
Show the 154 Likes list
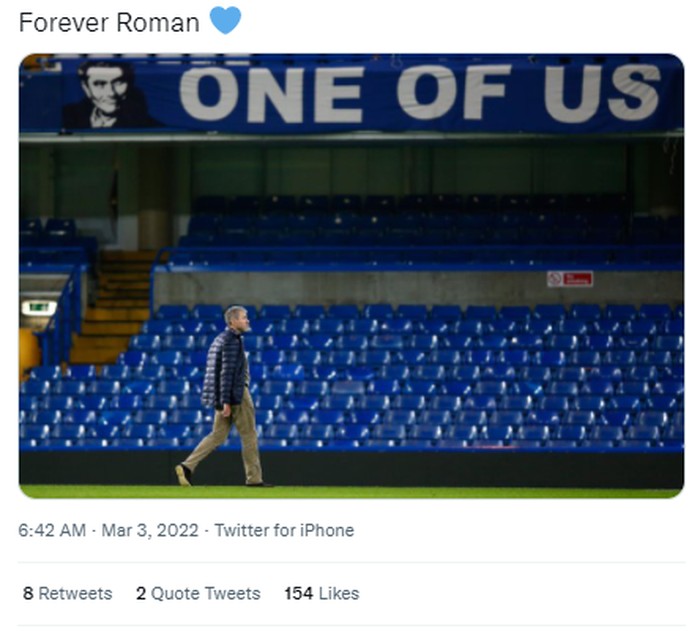pyautogui.click(x=321, y=593)
